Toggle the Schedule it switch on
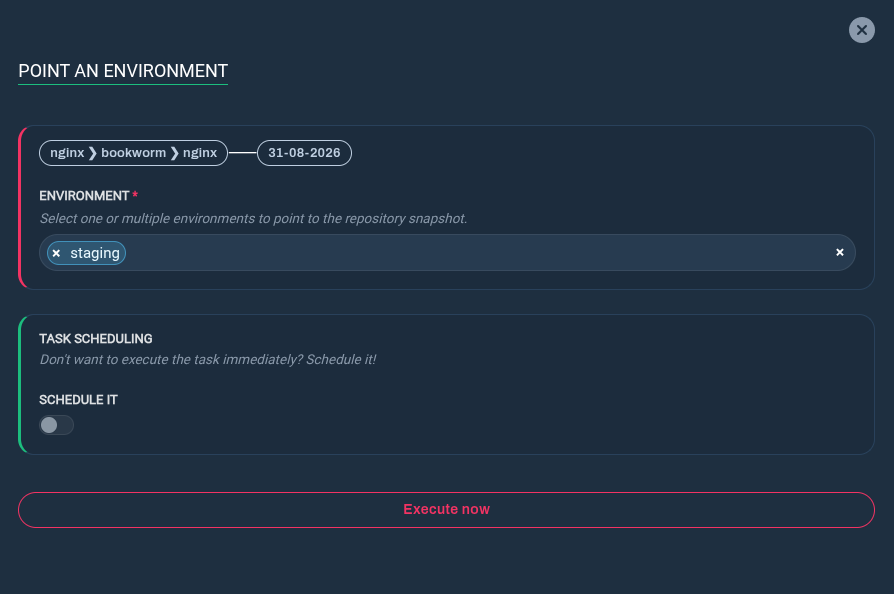The image size is (894, 594). [x=56, y=425]
